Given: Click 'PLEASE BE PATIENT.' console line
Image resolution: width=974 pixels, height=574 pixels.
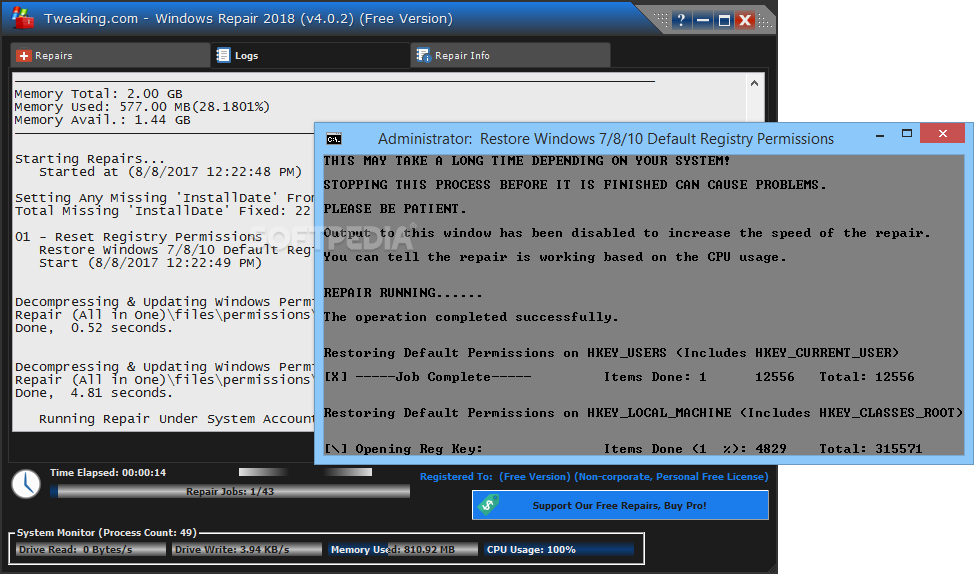Looking at the screenshot, I should point(394,209).
